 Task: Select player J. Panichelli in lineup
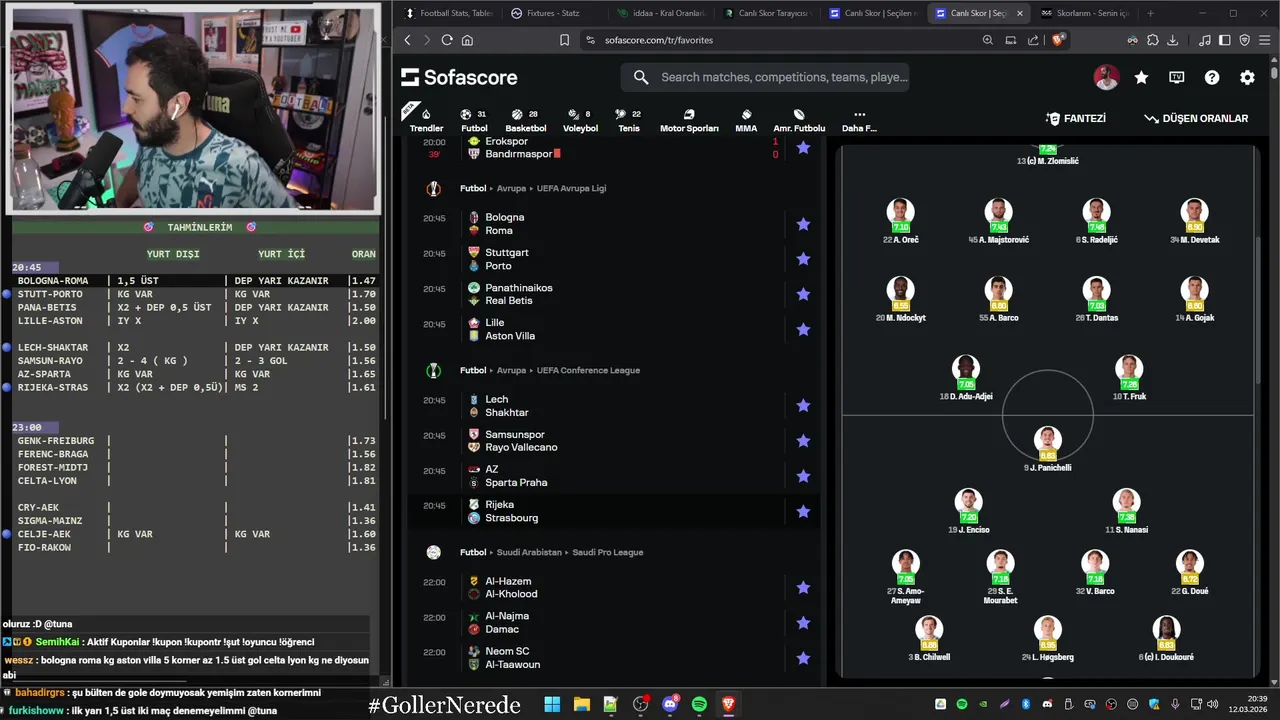point(1047,449)
